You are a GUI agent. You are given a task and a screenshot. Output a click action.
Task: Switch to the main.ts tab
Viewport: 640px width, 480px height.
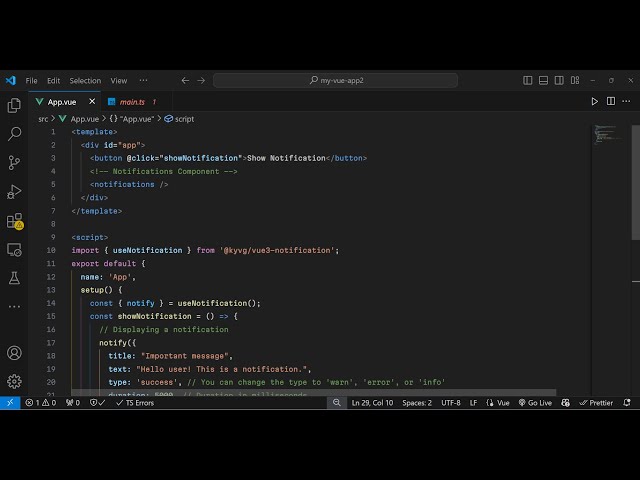[x=132, y=101]
